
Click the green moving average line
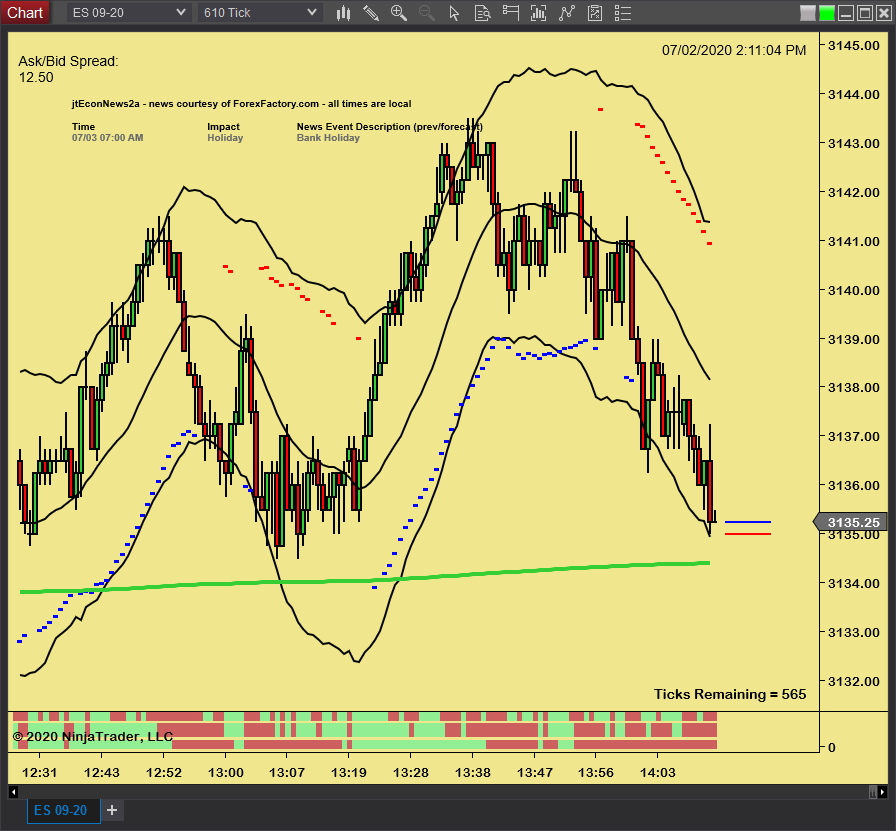coord(365,581)
